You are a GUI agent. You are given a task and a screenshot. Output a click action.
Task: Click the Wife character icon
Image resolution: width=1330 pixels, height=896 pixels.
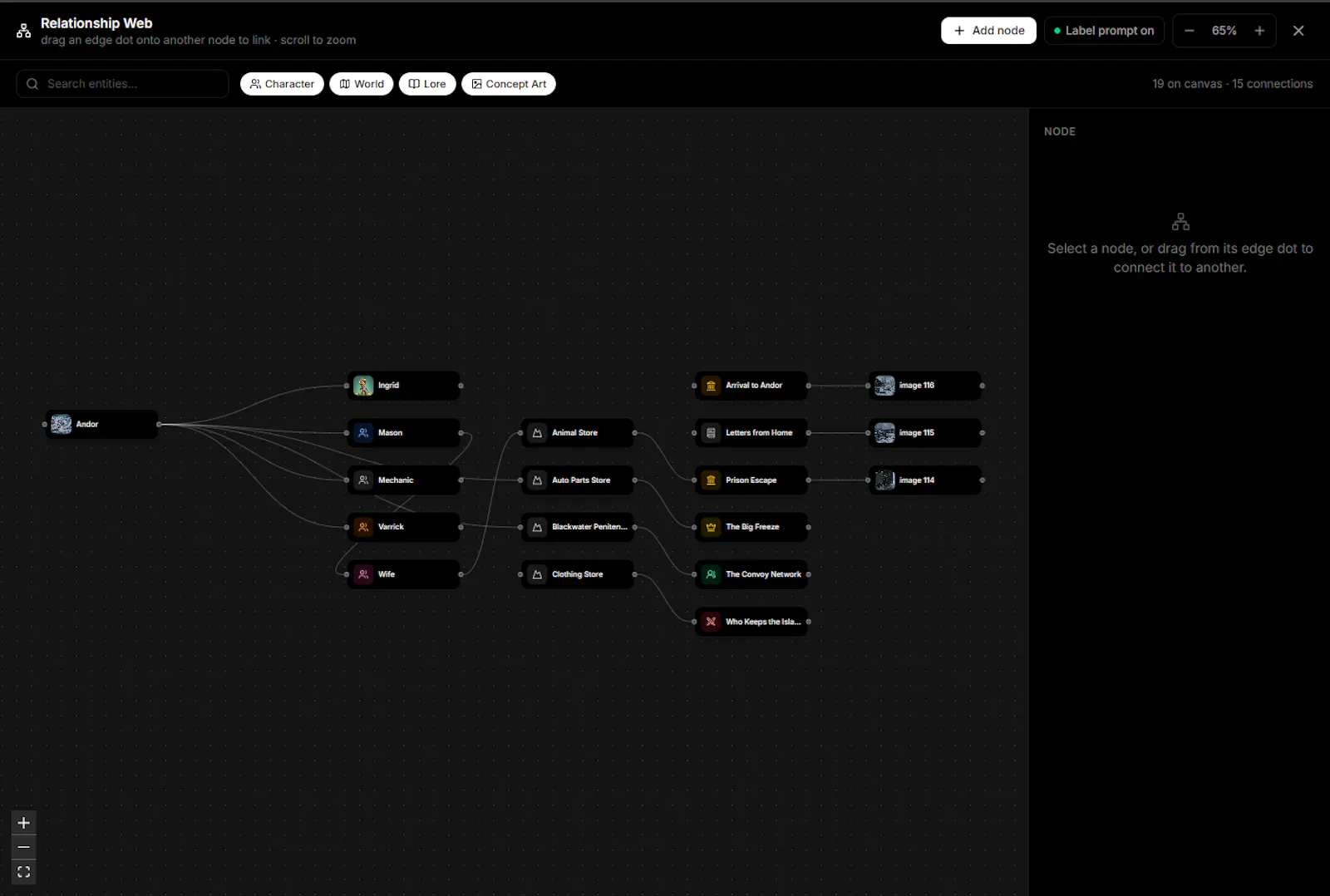(363, 574)
